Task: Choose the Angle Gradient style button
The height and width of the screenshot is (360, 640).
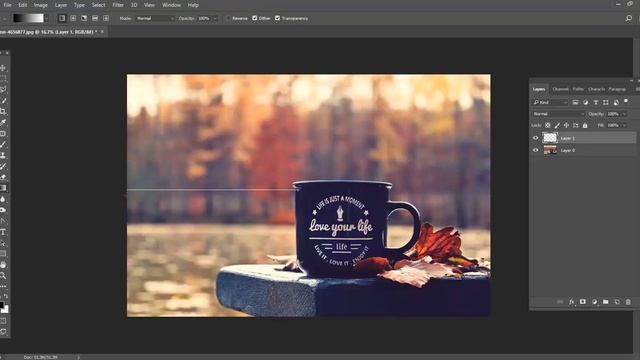Action: (x=84, y=18)
